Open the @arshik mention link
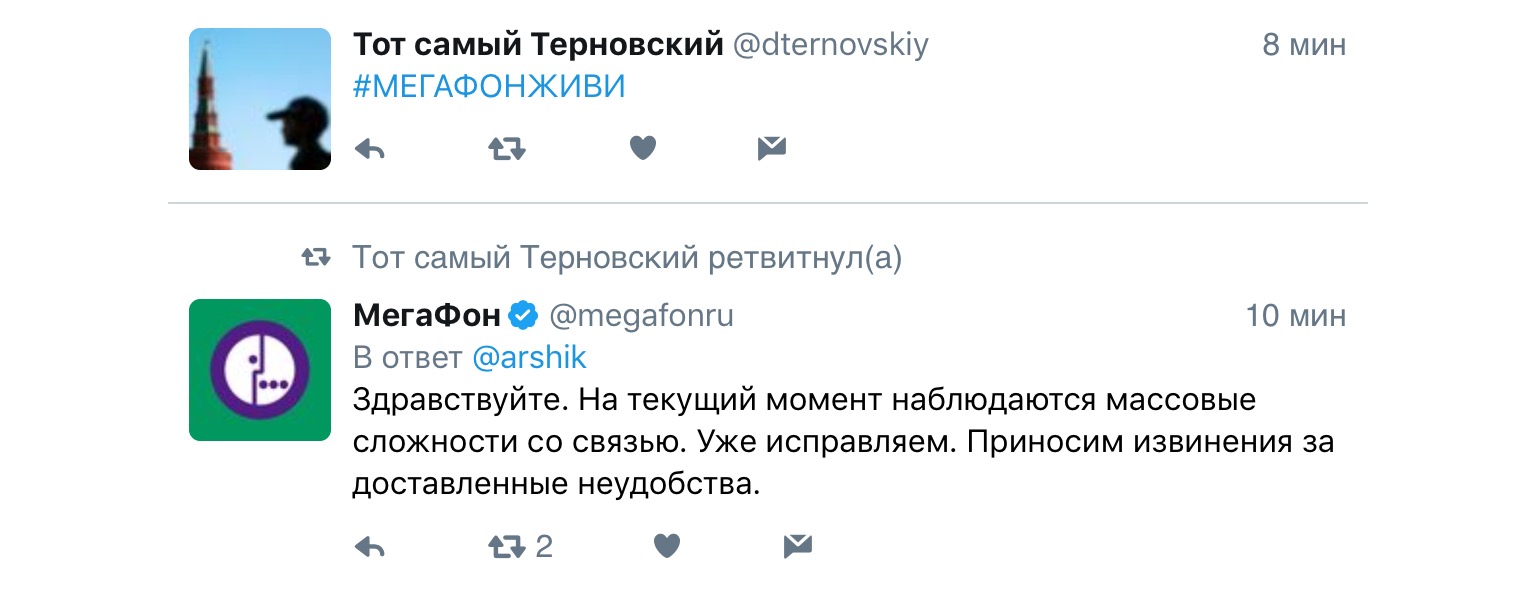The width and height of the screenshot is (1536, 594). tap(529, 357)
